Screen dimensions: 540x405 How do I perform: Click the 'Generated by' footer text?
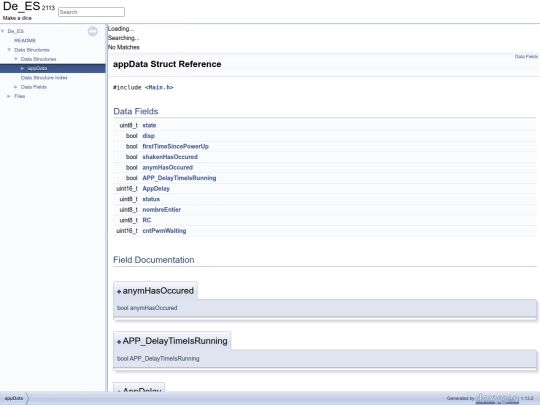(x=460, y=398)
